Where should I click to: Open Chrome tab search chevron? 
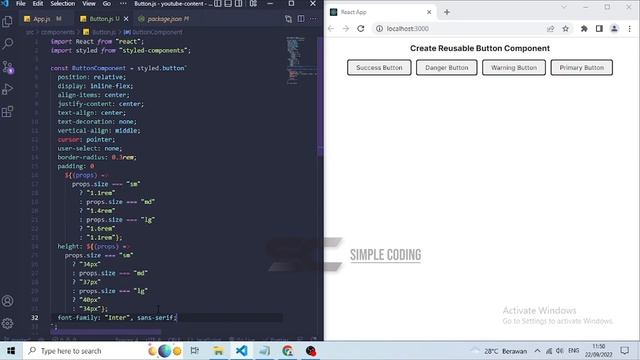(564, 7)
